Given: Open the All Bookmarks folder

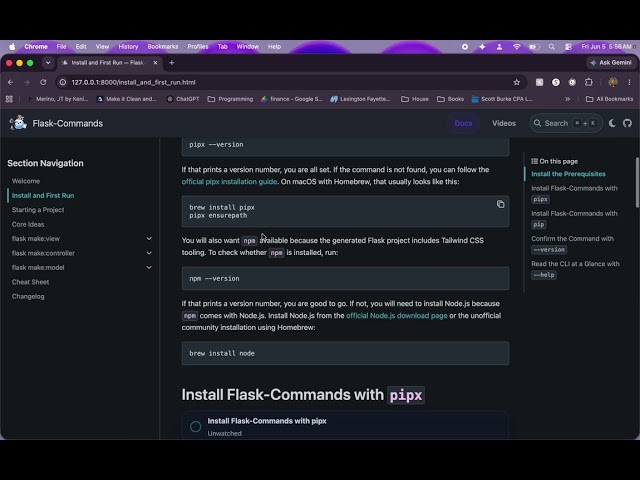Looking at the screenshot, I should (609, 99).
